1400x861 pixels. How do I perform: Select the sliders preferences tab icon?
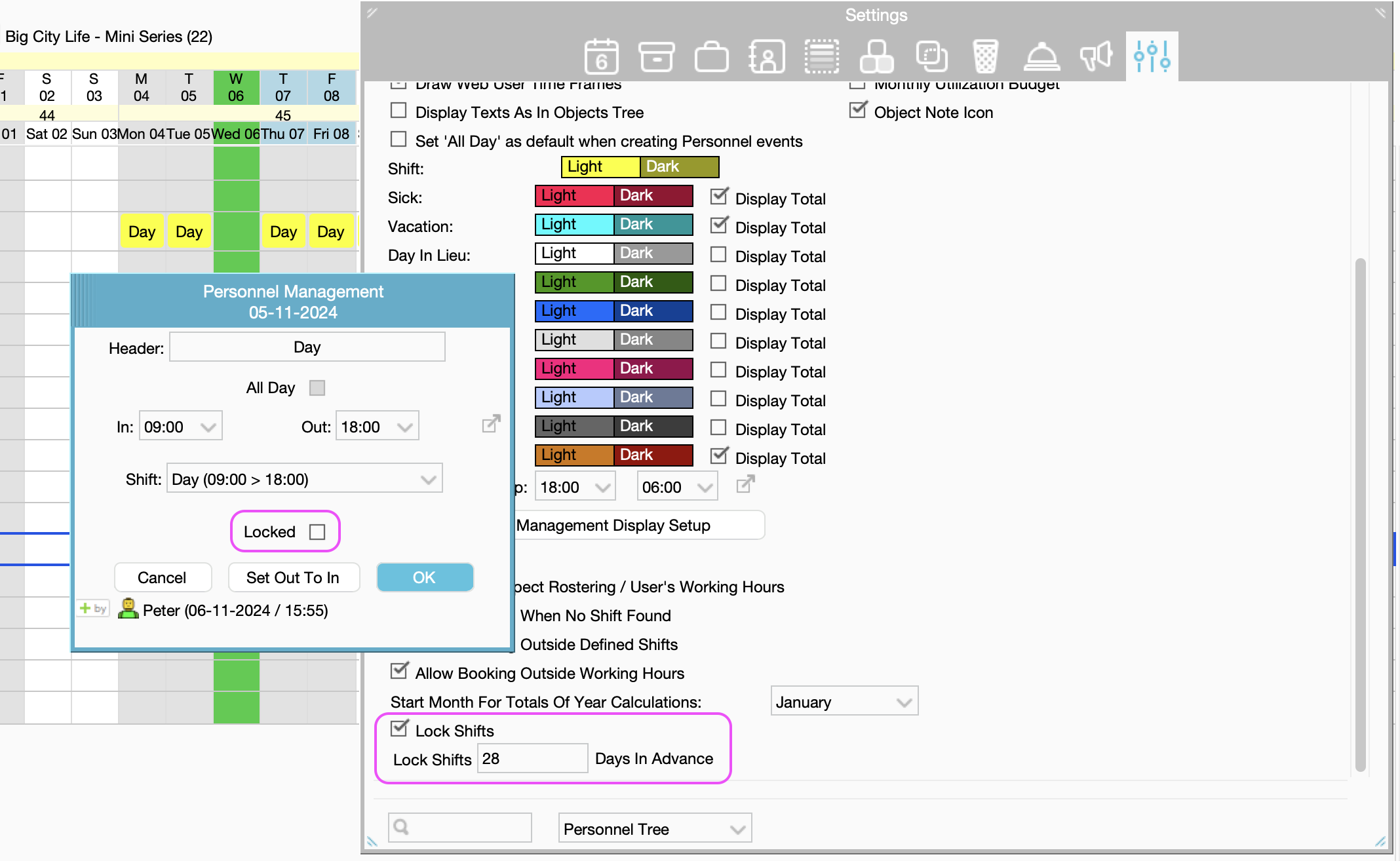pyautogui.click(x=1152, y=56)
